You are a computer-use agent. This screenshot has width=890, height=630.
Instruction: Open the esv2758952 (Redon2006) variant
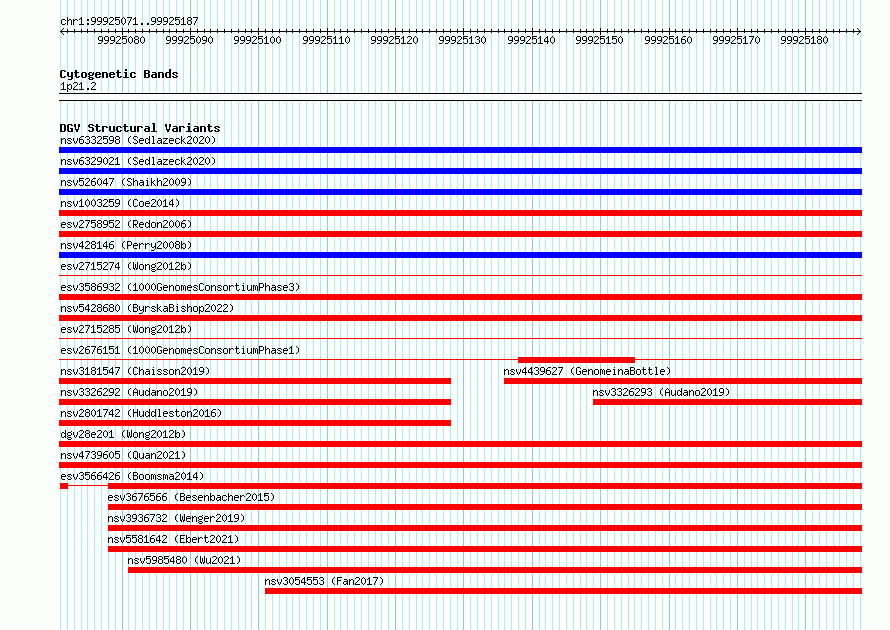coord(126,224)
